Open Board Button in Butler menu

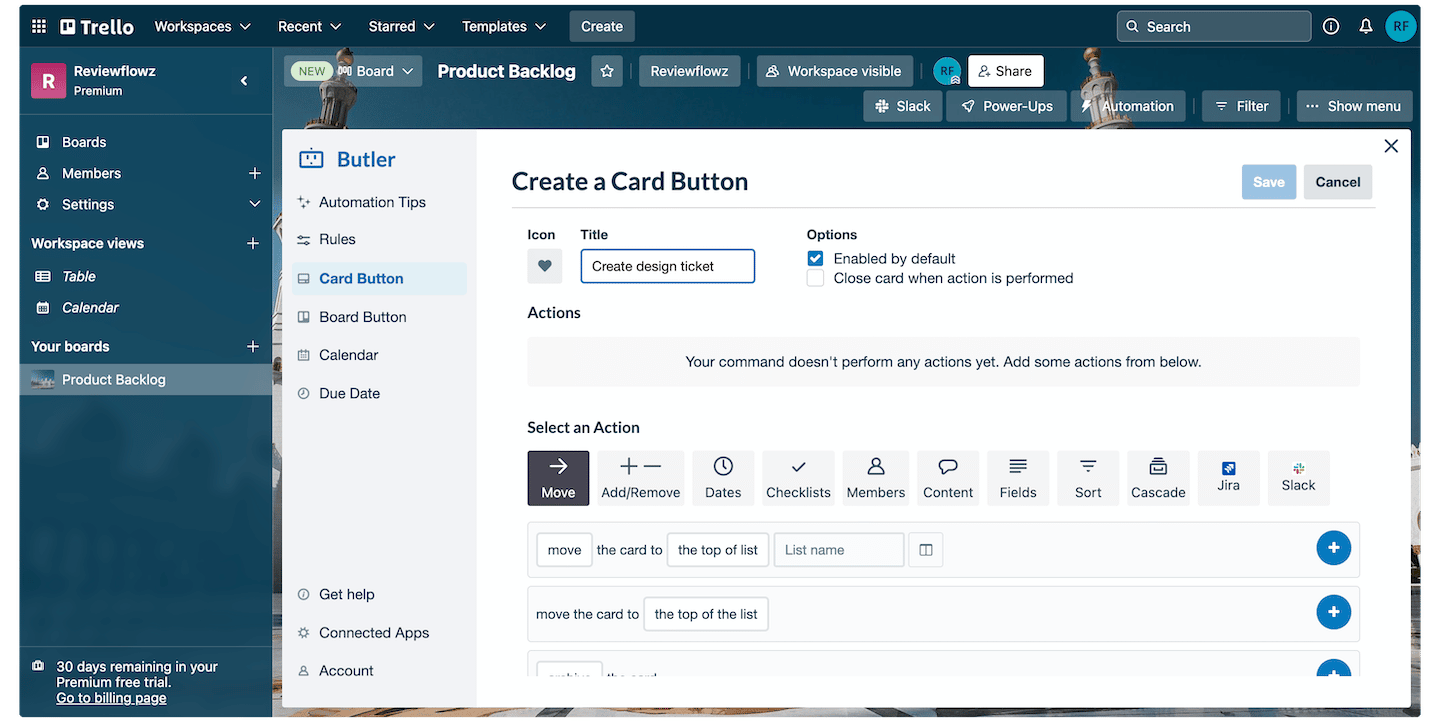(x=362, y=317)
